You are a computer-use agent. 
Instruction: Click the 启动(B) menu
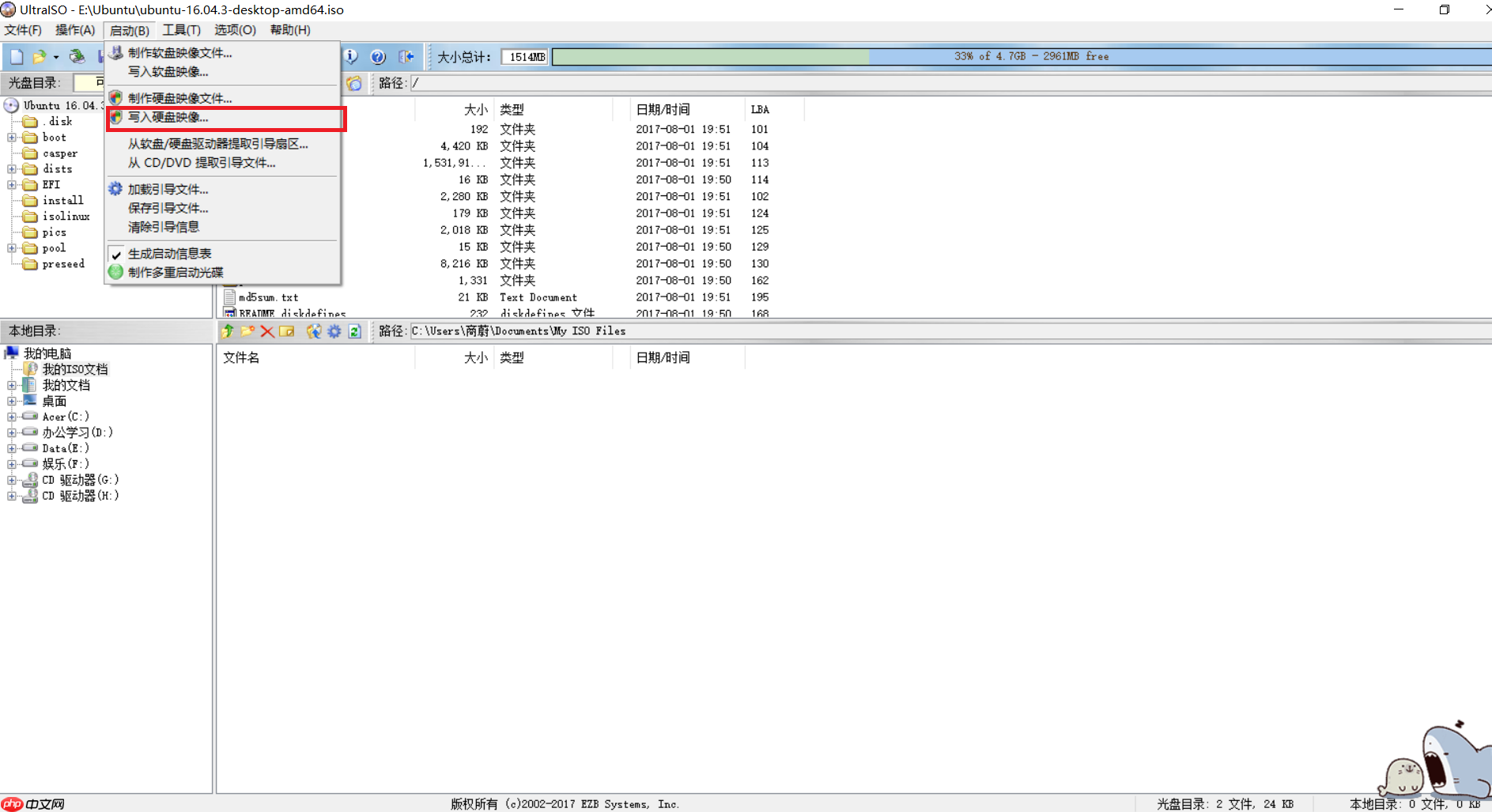pos(130,30)
